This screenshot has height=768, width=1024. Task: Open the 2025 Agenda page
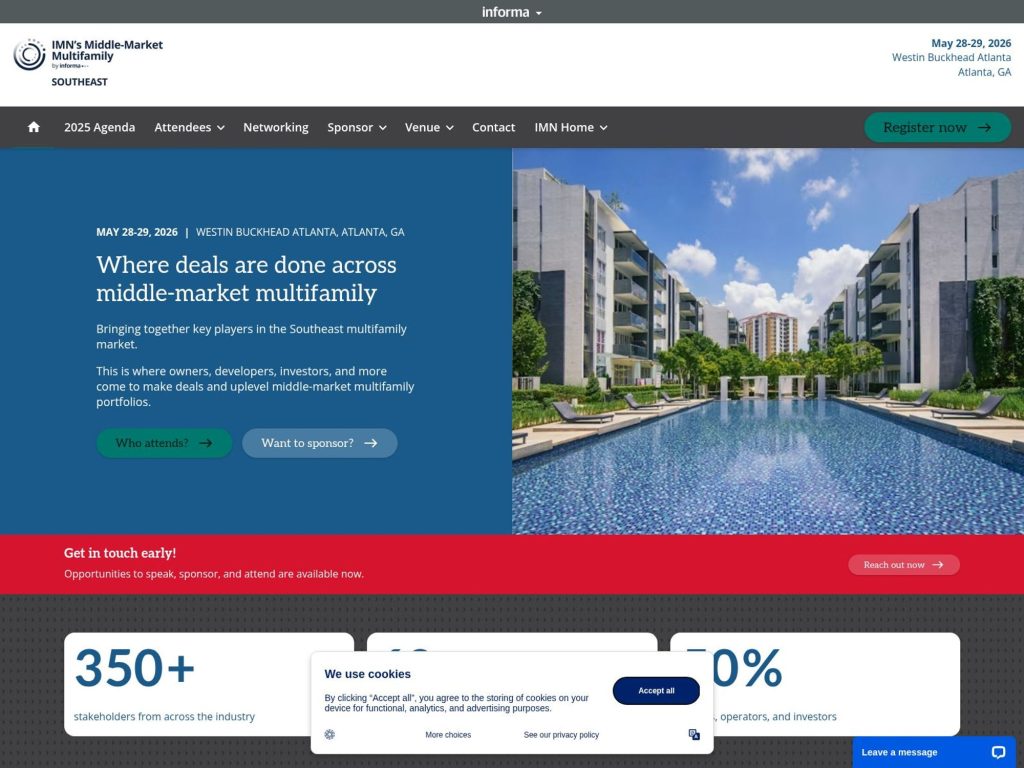coord(99,127)
